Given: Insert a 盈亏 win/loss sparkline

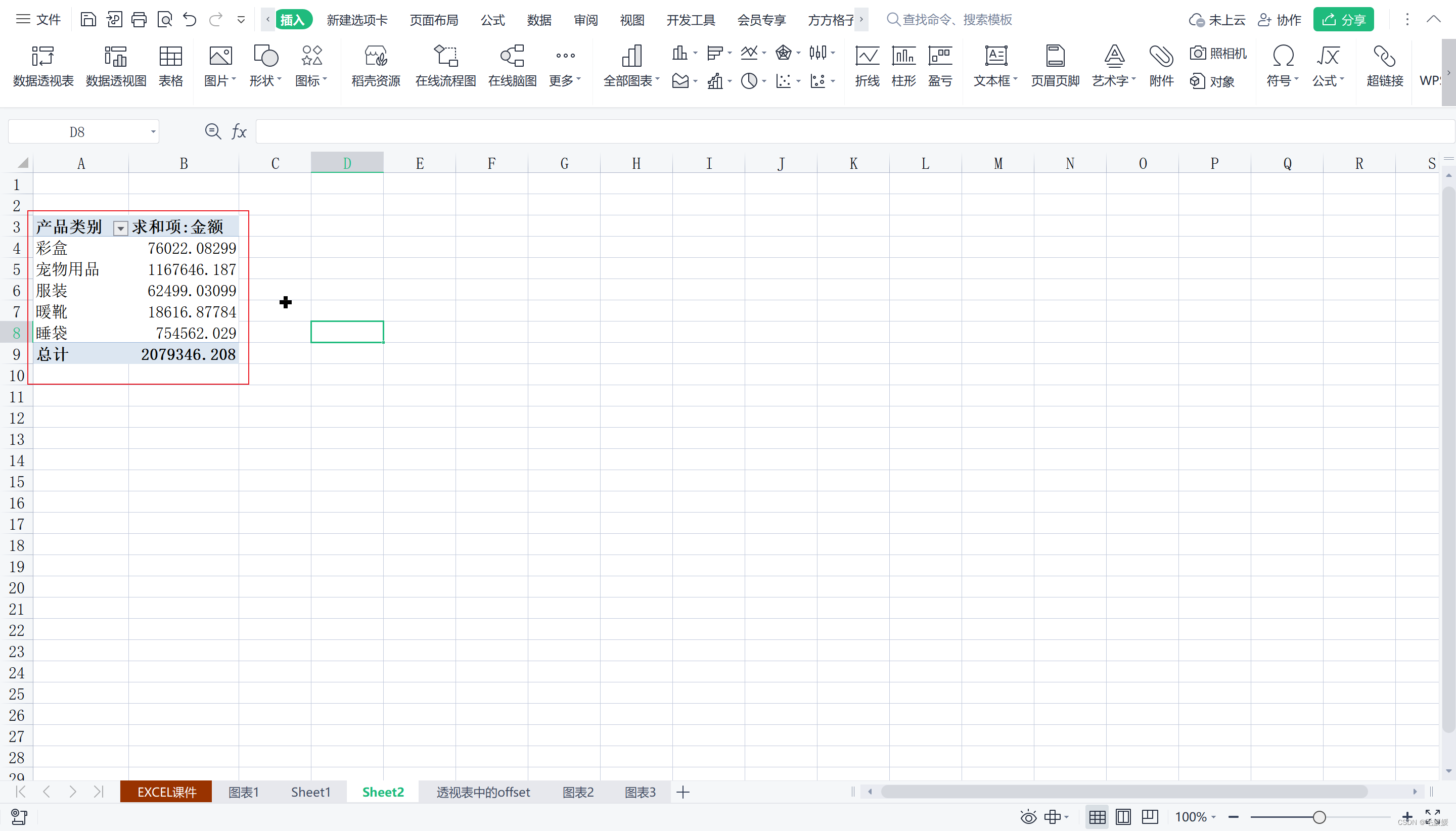Looking at the screenshot, I should (x=940, y=66).
